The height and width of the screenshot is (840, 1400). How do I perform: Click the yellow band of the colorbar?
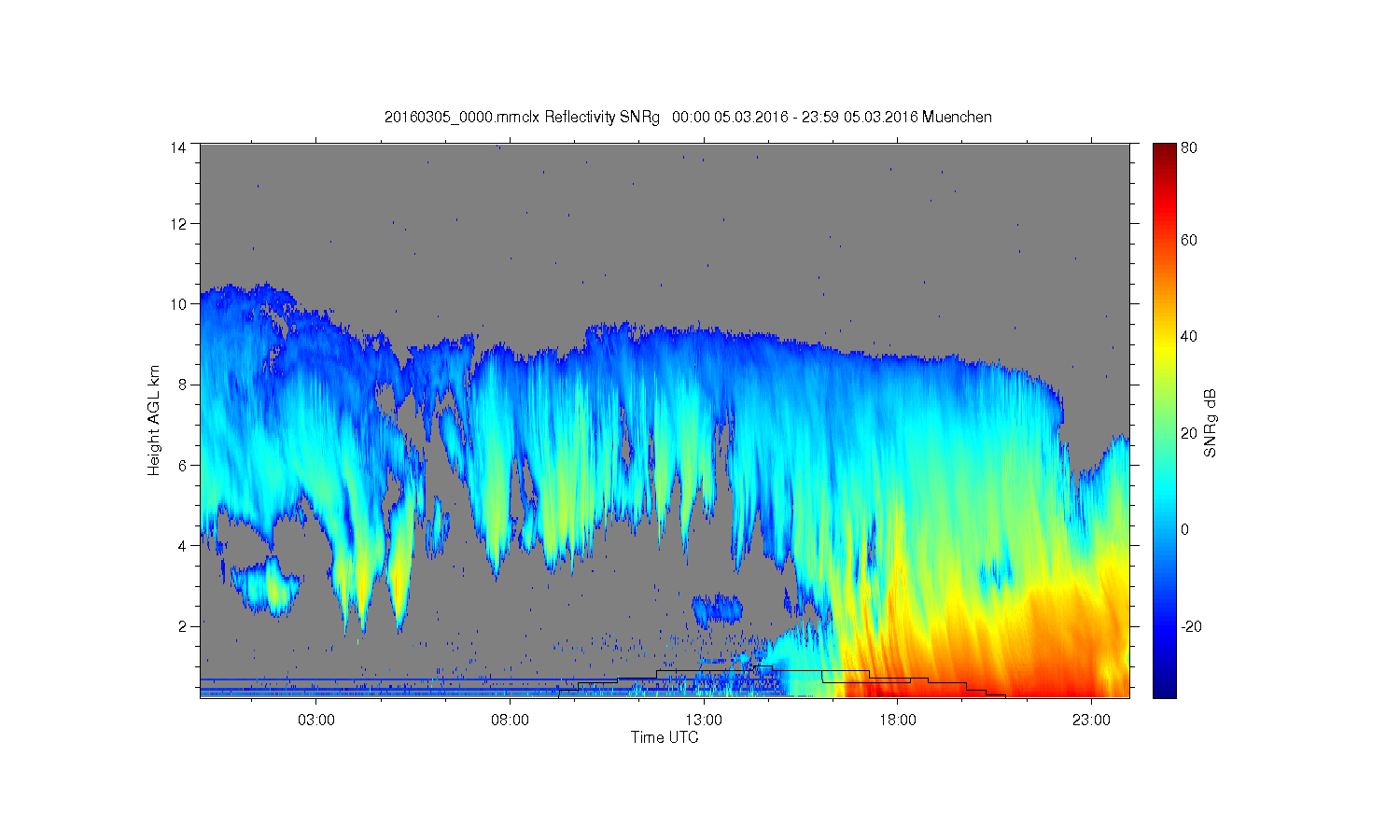click(1164, 347)
